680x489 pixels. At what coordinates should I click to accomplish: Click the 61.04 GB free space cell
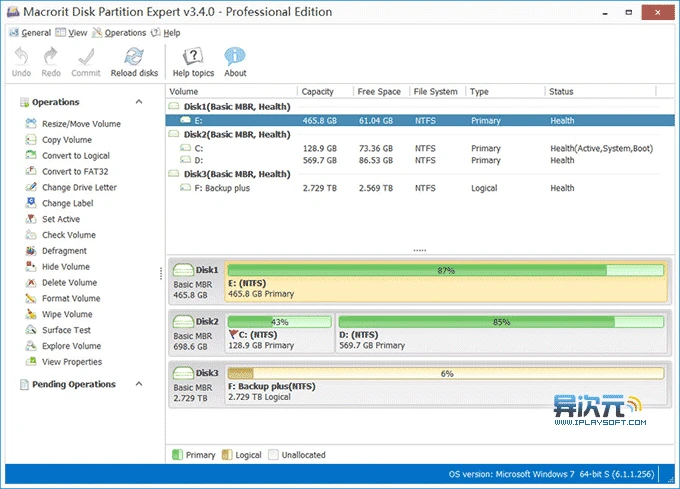click(376, 121)
